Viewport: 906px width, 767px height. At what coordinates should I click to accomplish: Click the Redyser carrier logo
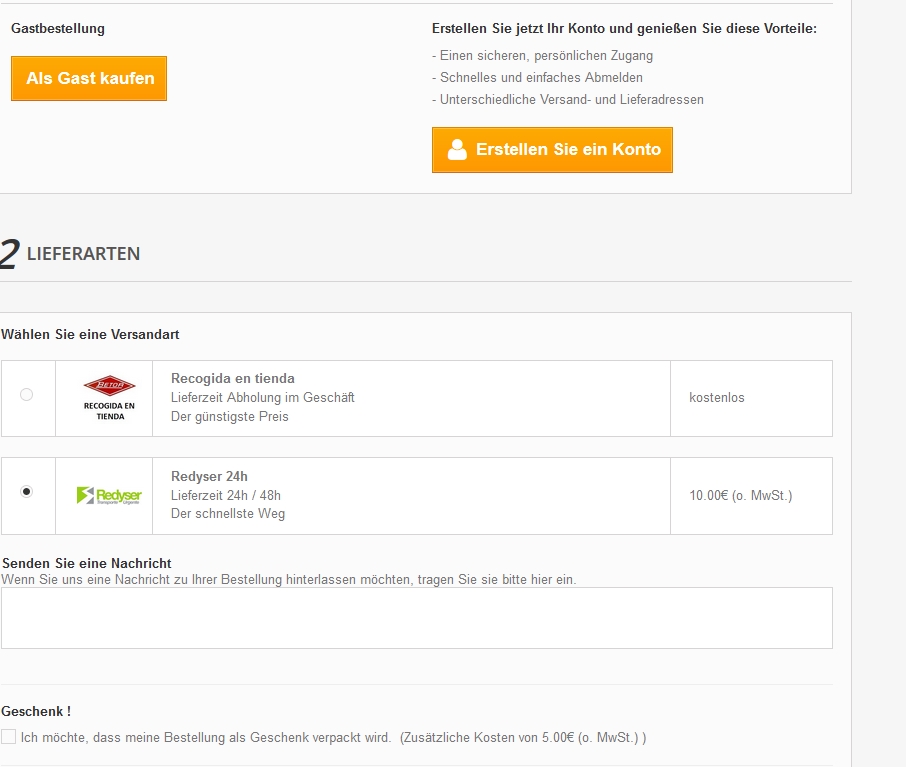pyautogui.click(x=109, y=495)
